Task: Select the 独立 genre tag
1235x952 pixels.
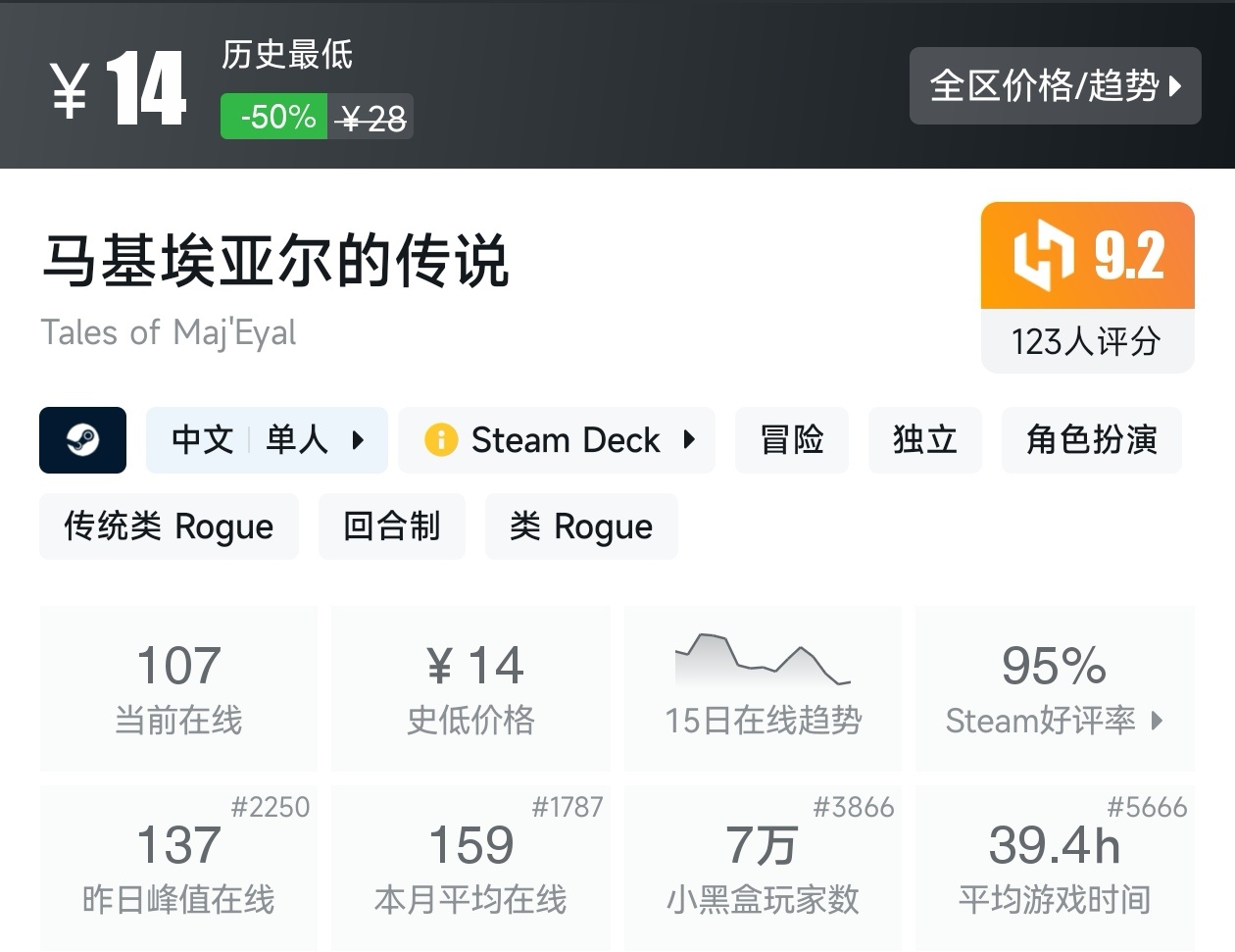Action: [x=924, y=440]
